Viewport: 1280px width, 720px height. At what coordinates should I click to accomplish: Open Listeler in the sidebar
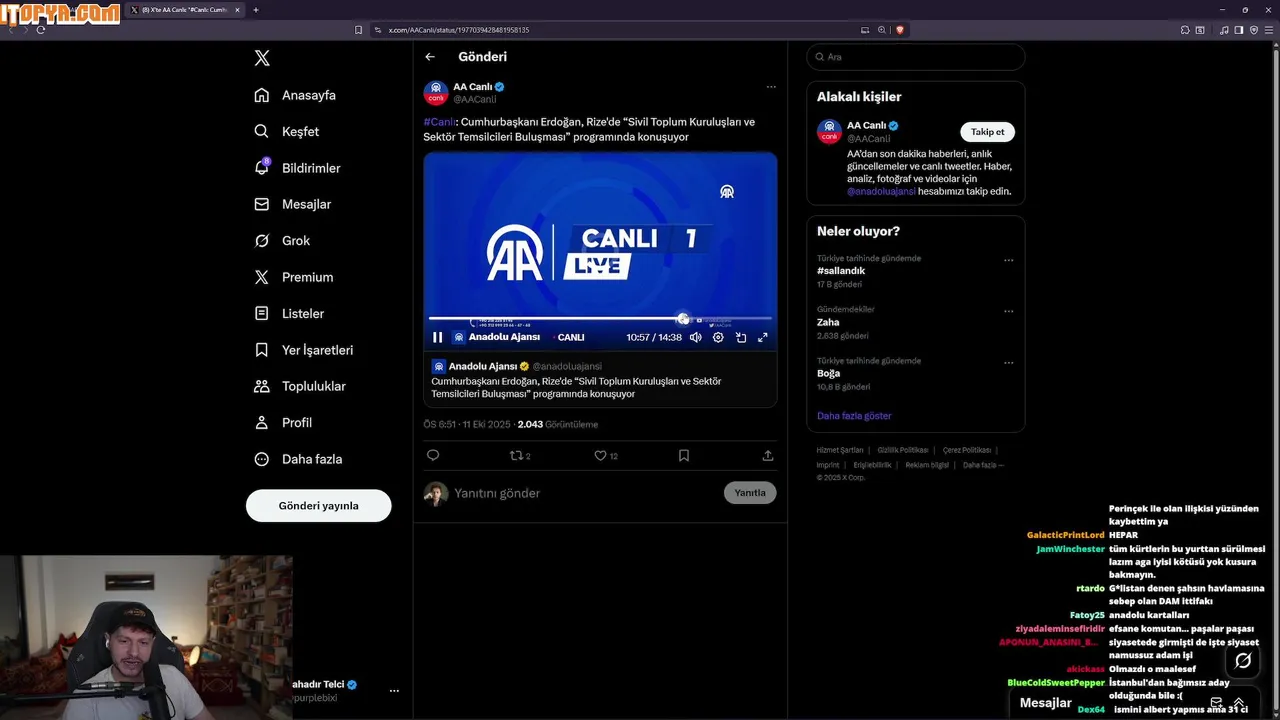click(289, 313)
